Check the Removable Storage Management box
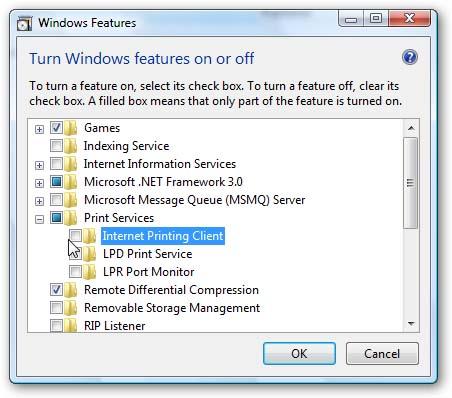 pos(56,308)
